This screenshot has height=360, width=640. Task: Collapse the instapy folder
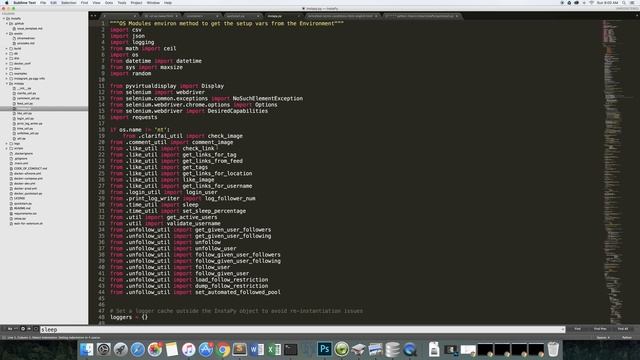point(7,83)
